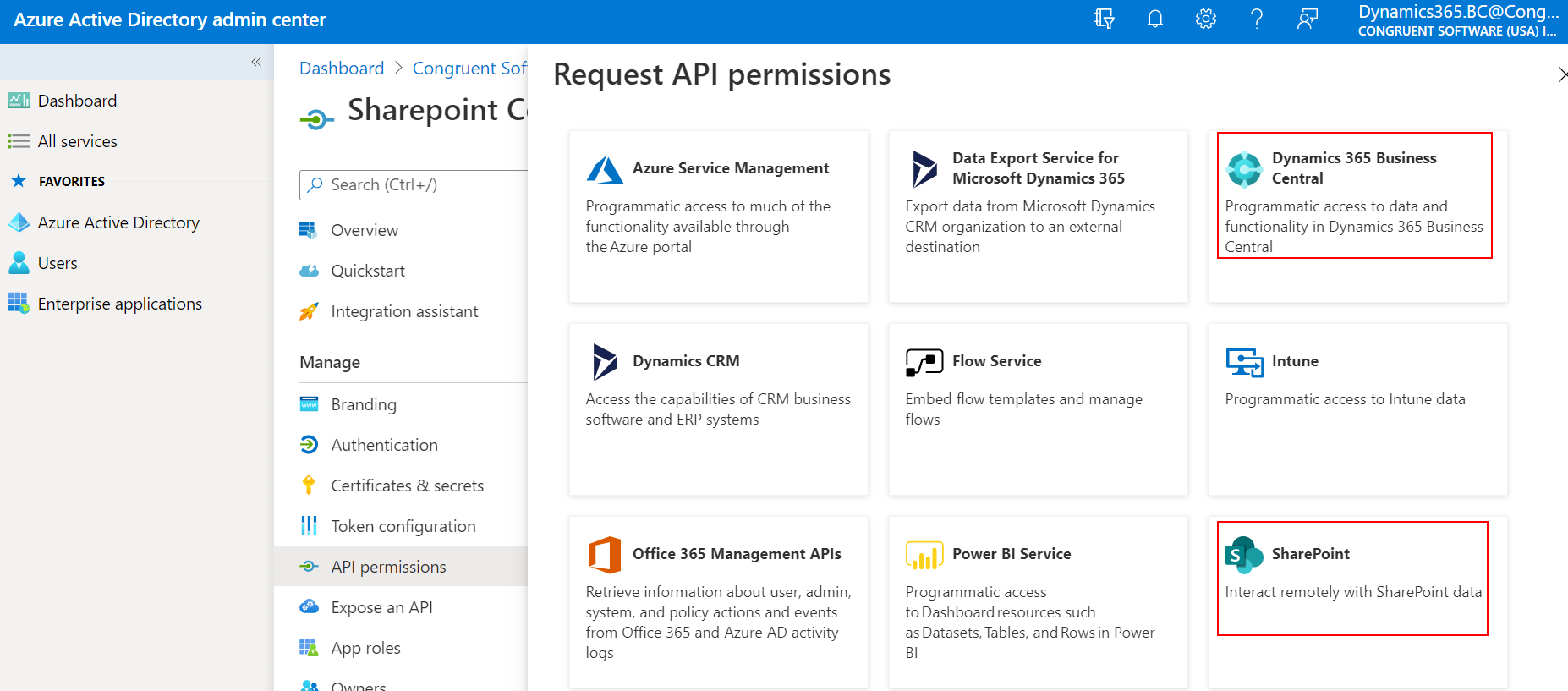
Task: Click the Overview grid icon
Action: click(x=308, y=229)
